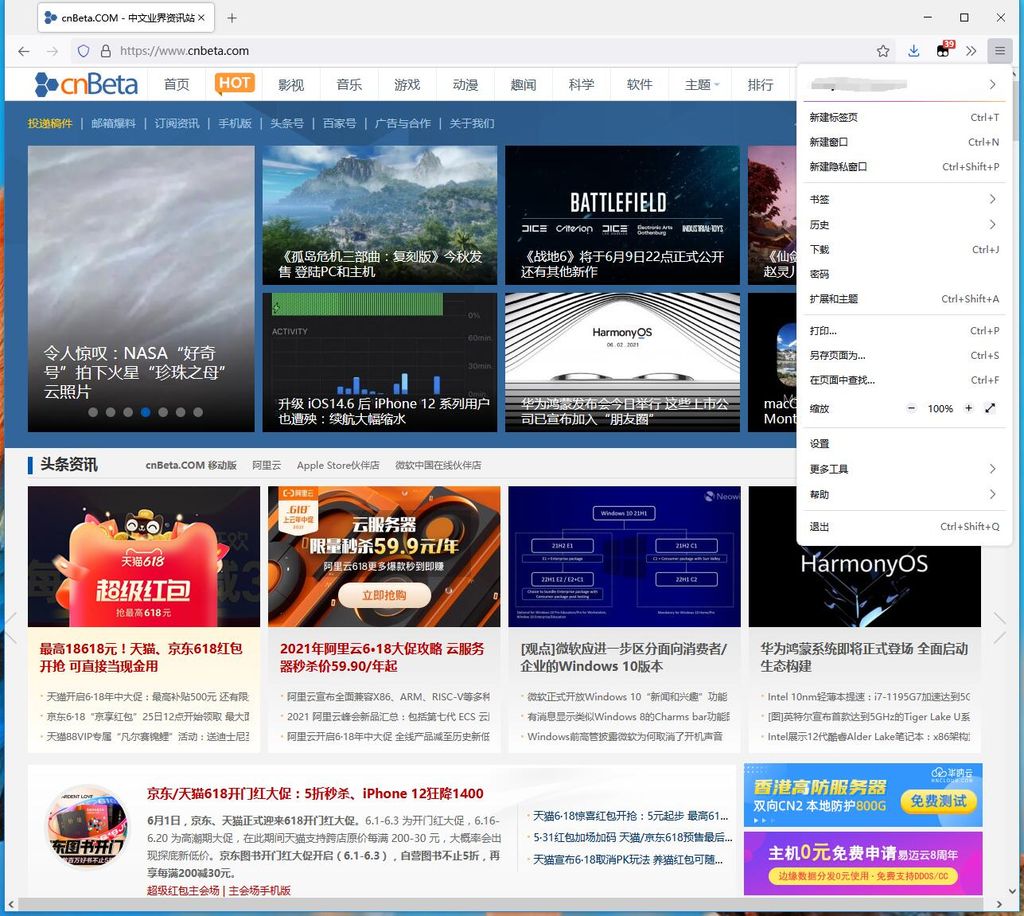Click the orange HOT badge in navigation
This screenshot has height=916, width=1024.
(x=235, y=84)
